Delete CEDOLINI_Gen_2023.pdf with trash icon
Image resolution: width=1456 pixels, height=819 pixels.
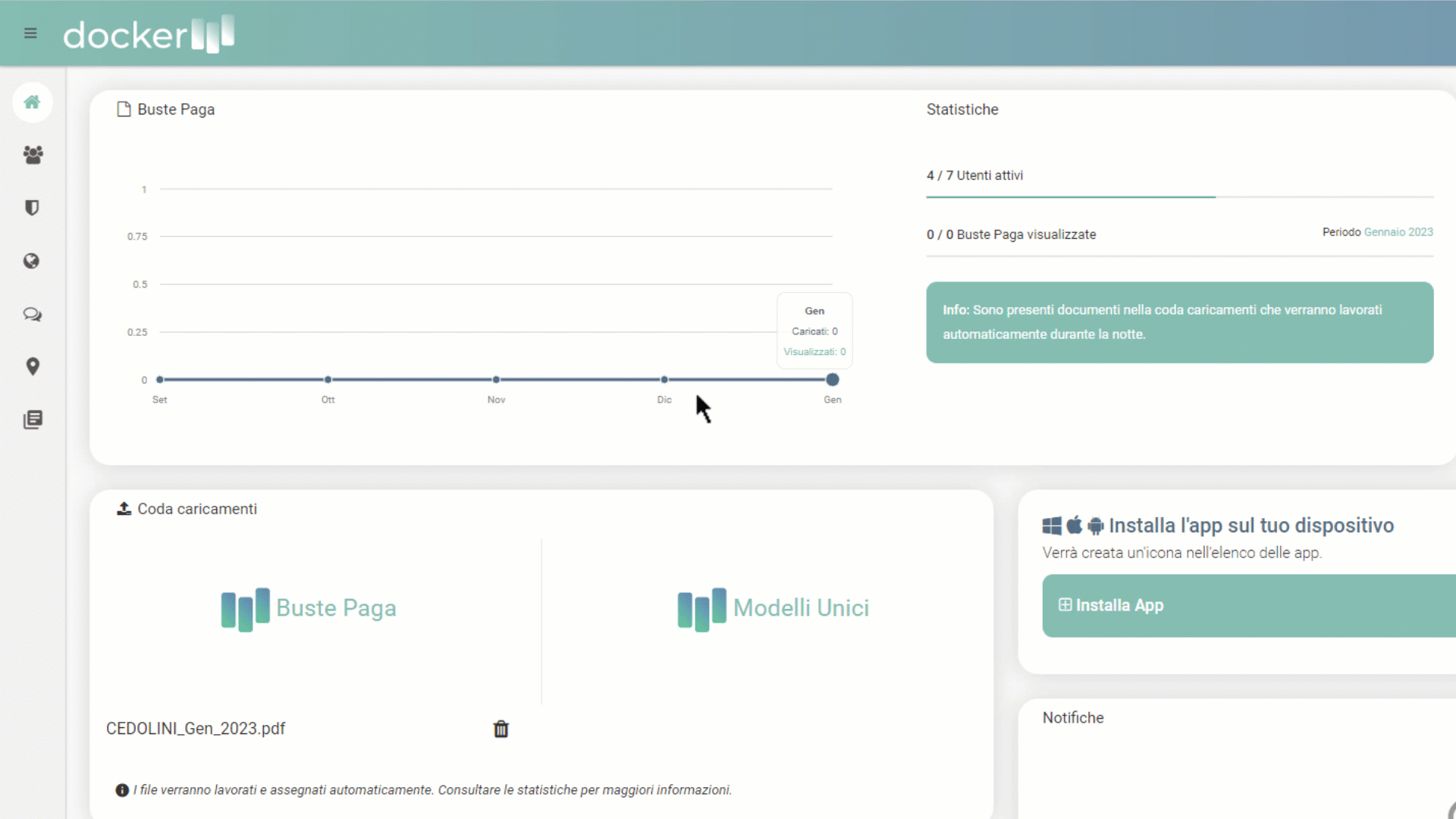click(x=500, y=729)
